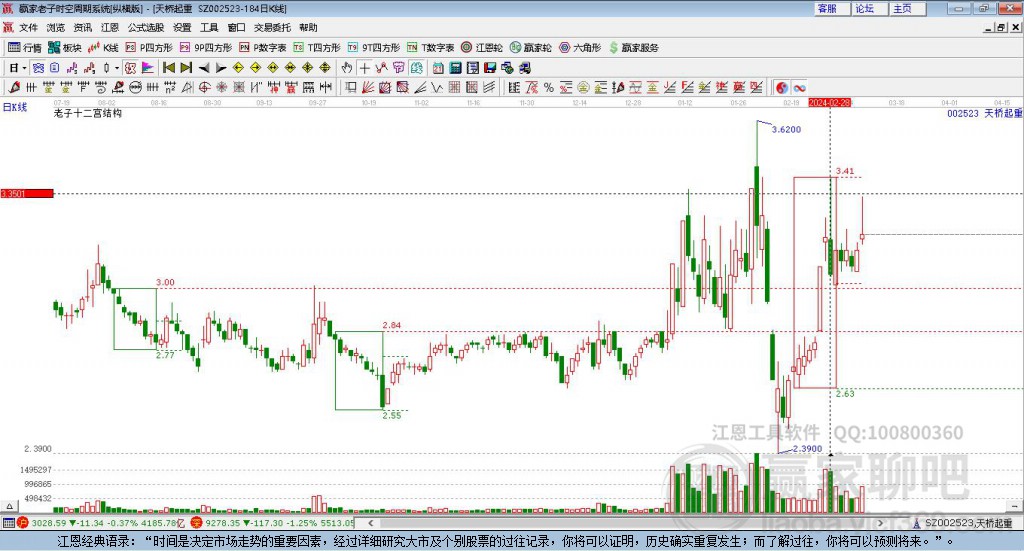Open the 文件 menu
Viewport: 1024px width, 551px height.
[x=28, y=27]
